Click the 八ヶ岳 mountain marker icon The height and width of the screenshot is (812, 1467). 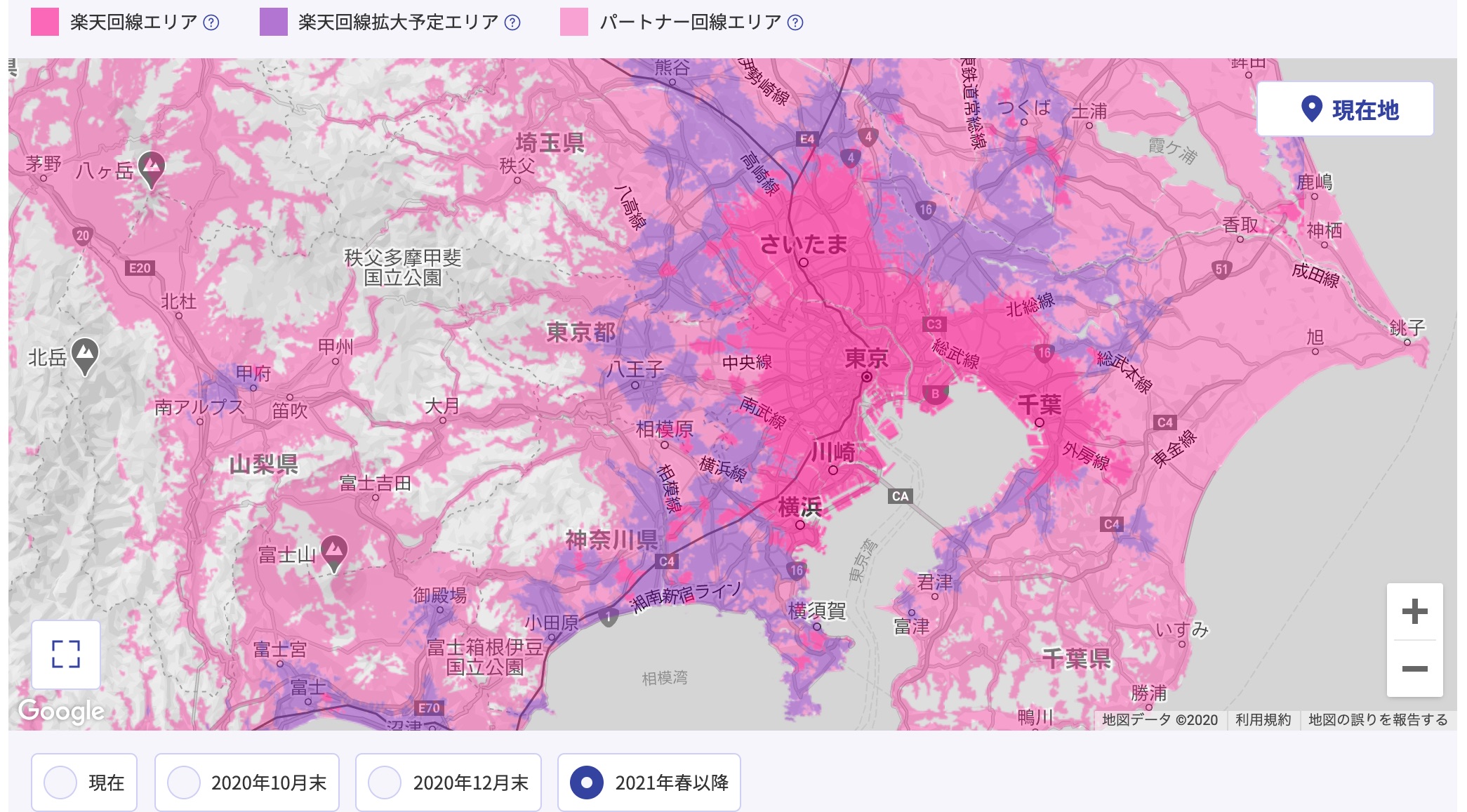(x=152, y=169)
